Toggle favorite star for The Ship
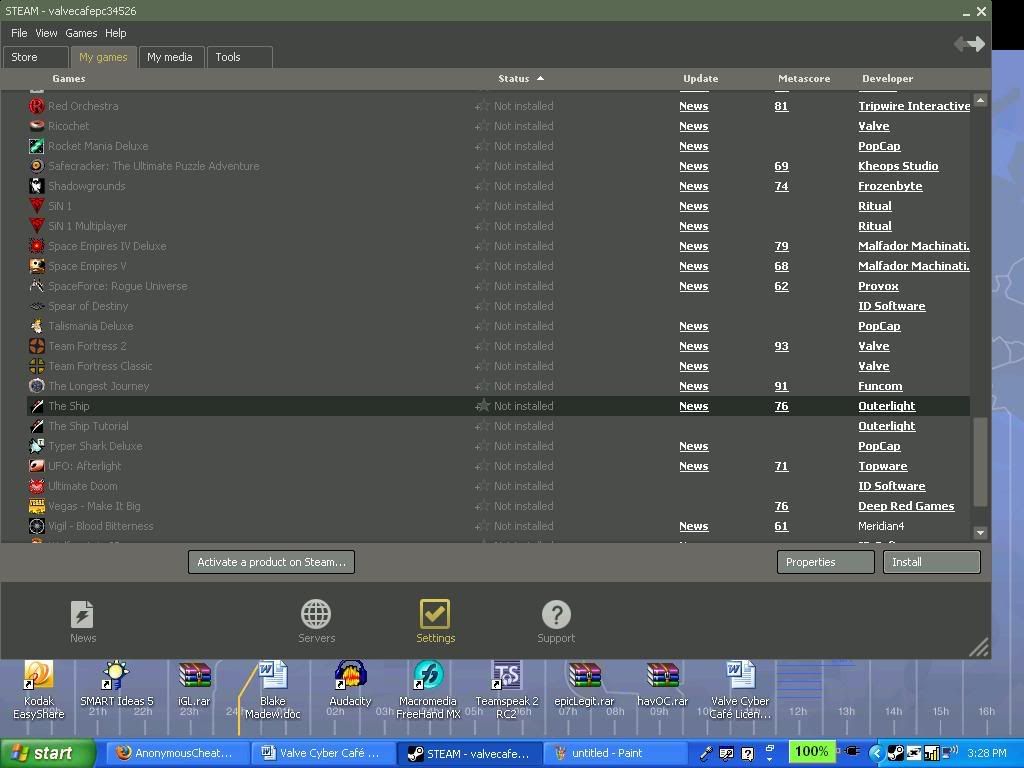 (x=482, y=406)
